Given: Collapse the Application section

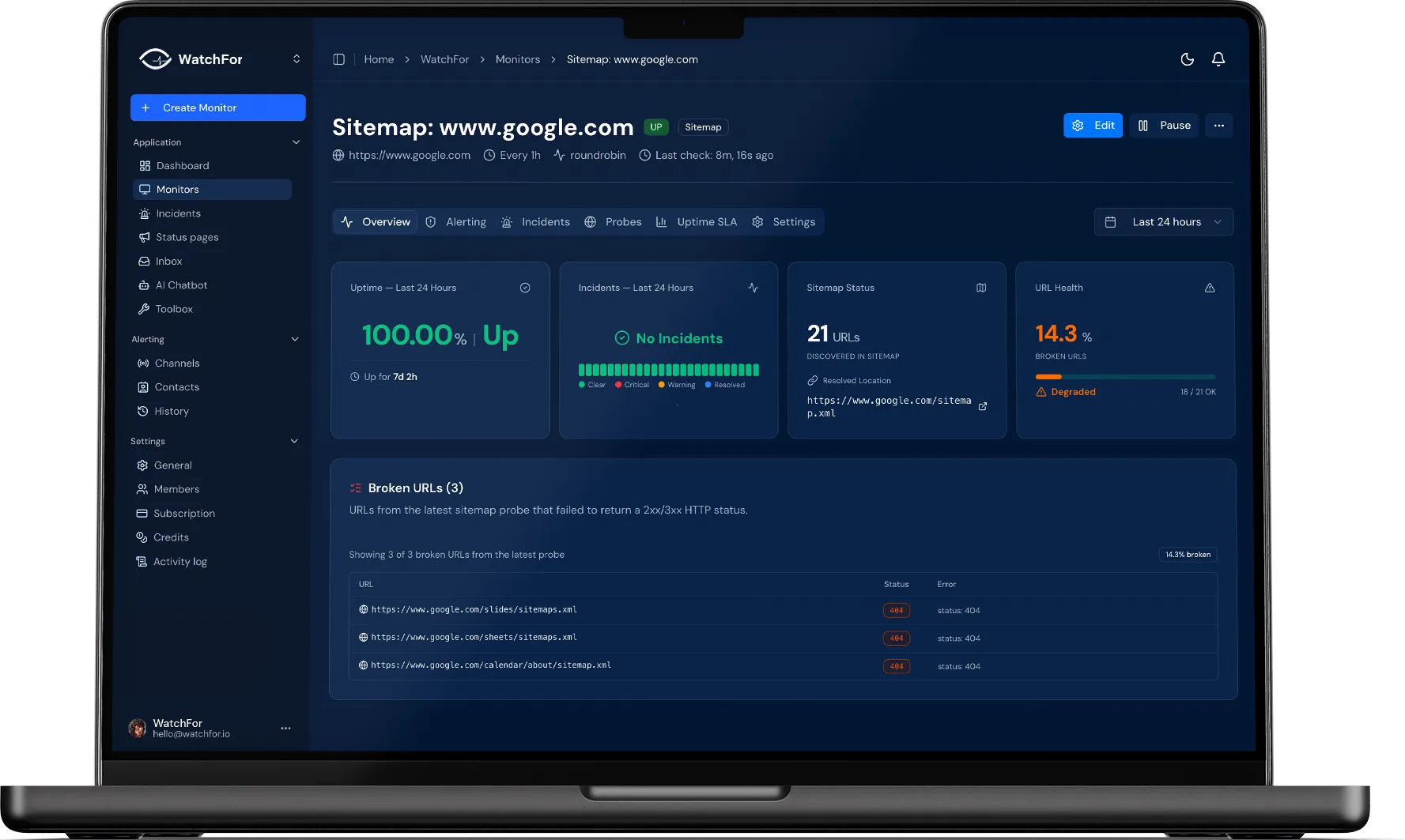Looking at the screenshot, I should [296, 142].
